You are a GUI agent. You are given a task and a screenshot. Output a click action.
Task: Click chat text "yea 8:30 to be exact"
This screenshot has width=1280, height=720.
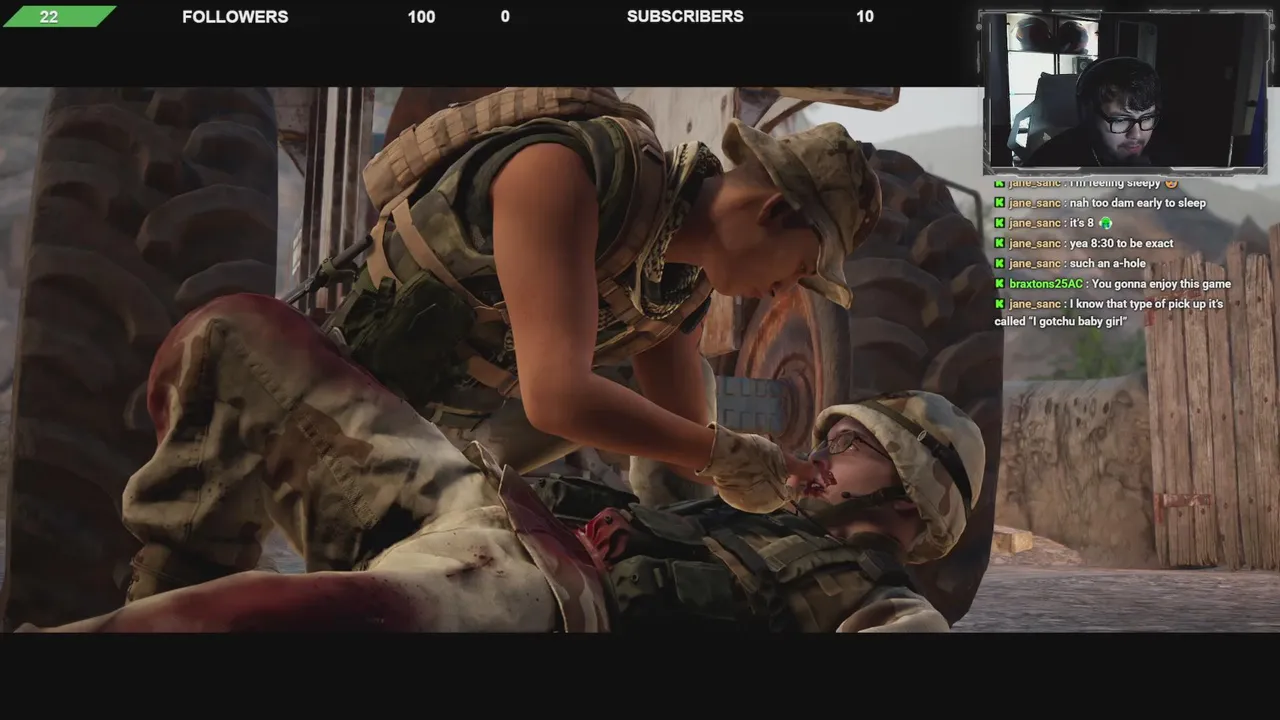point(1122,244)
